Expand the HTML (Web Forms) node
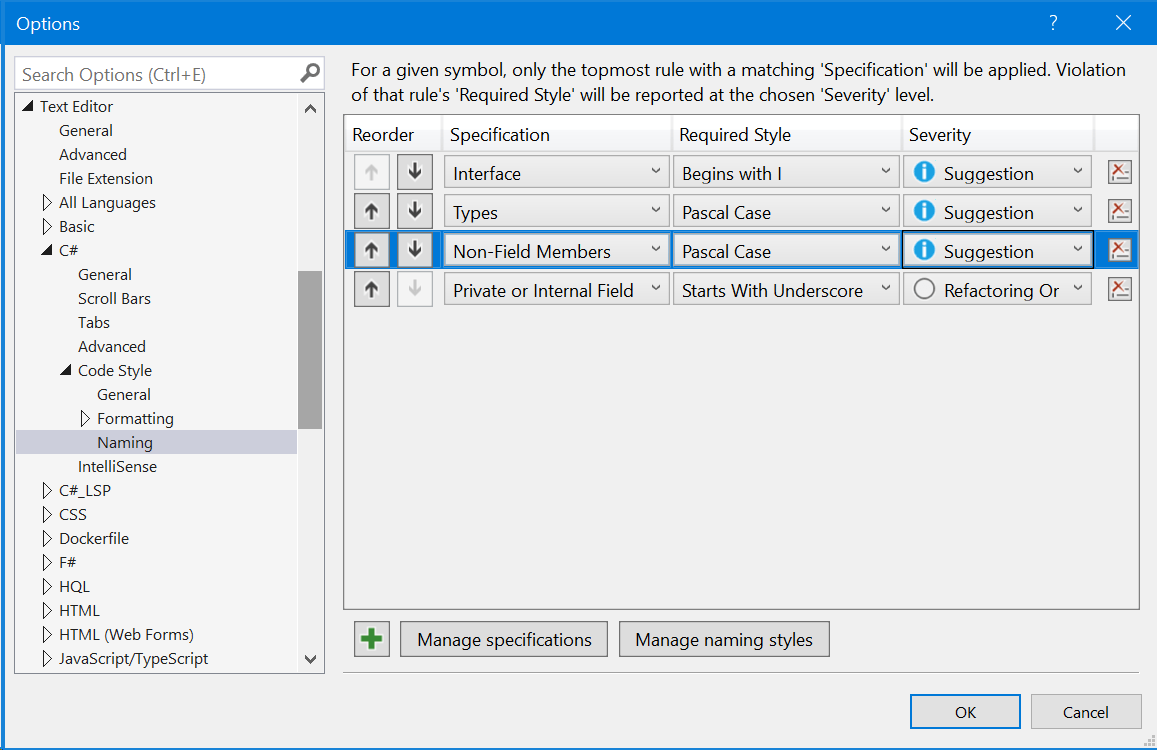Viewport: 1157px width, 750px height. 47,634
